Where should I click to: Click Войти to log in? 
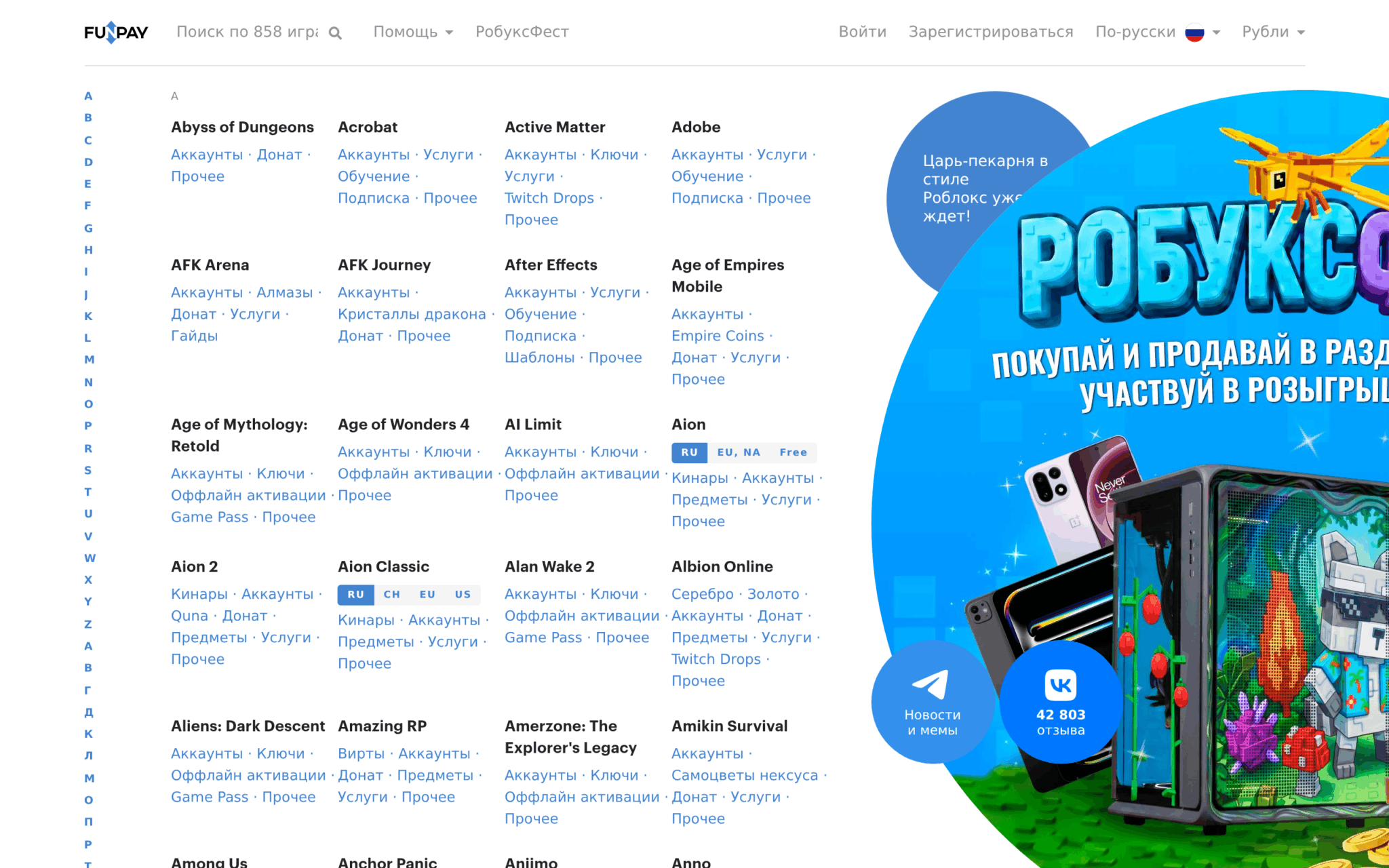pyautogui.click(x=862, y=32)
